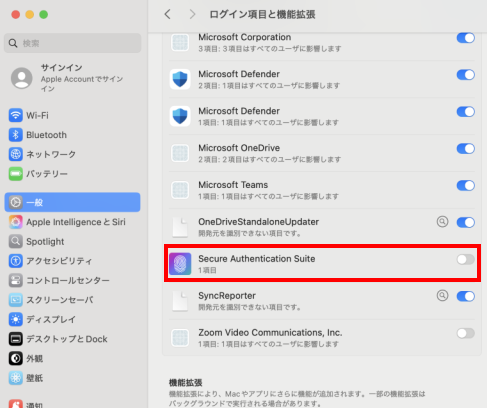This screenshot has width=487, height=408.
Task: Select the ディスプレイ sun icon
Action: click(x=16, y=319)
